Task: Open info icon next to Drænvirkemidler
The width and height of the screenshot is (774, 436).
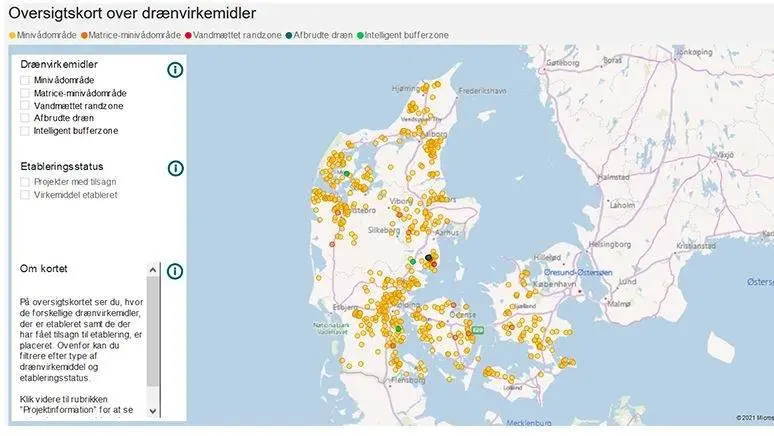Action: (175, 70)
